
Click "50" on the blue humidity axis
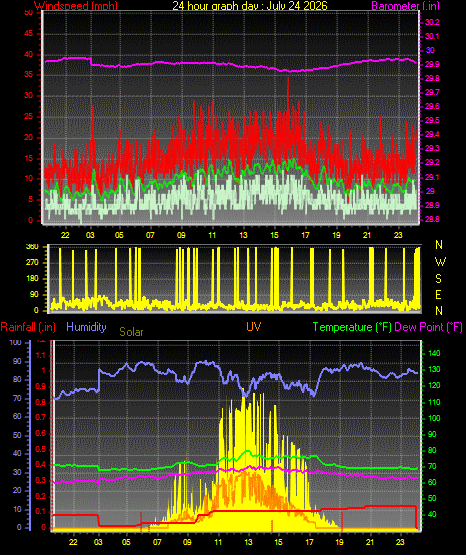[17, 435]
